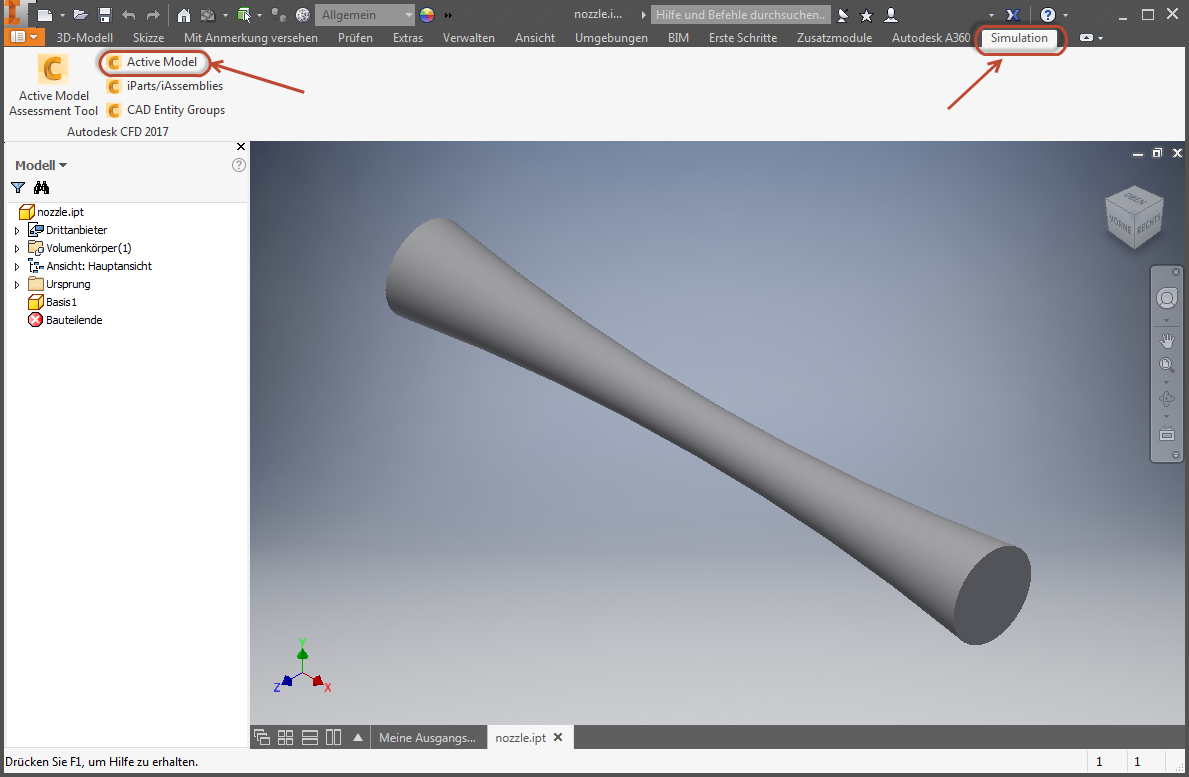Open the user sign-in icon
The image size is (1189, 777).
(x=891, y=14)
